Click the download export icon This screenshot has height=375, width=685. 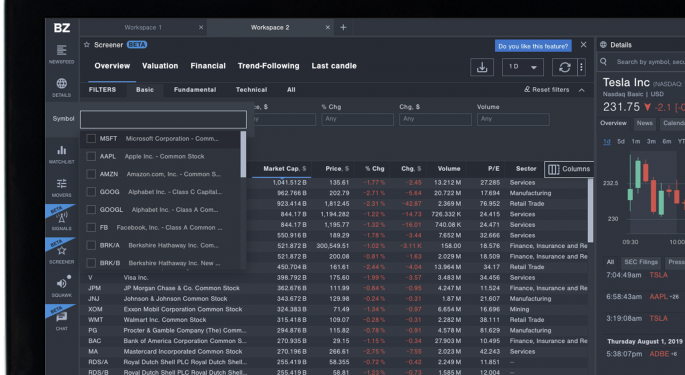(482, 67)
